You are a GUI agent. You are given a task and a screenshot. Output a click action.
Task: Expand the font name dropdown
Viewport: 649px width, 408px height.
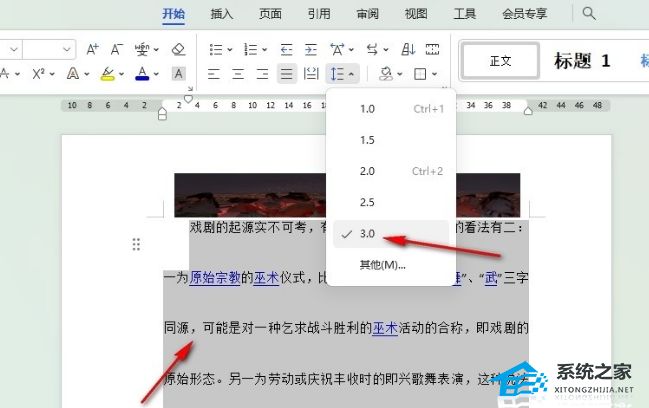[x=14, y=50]
